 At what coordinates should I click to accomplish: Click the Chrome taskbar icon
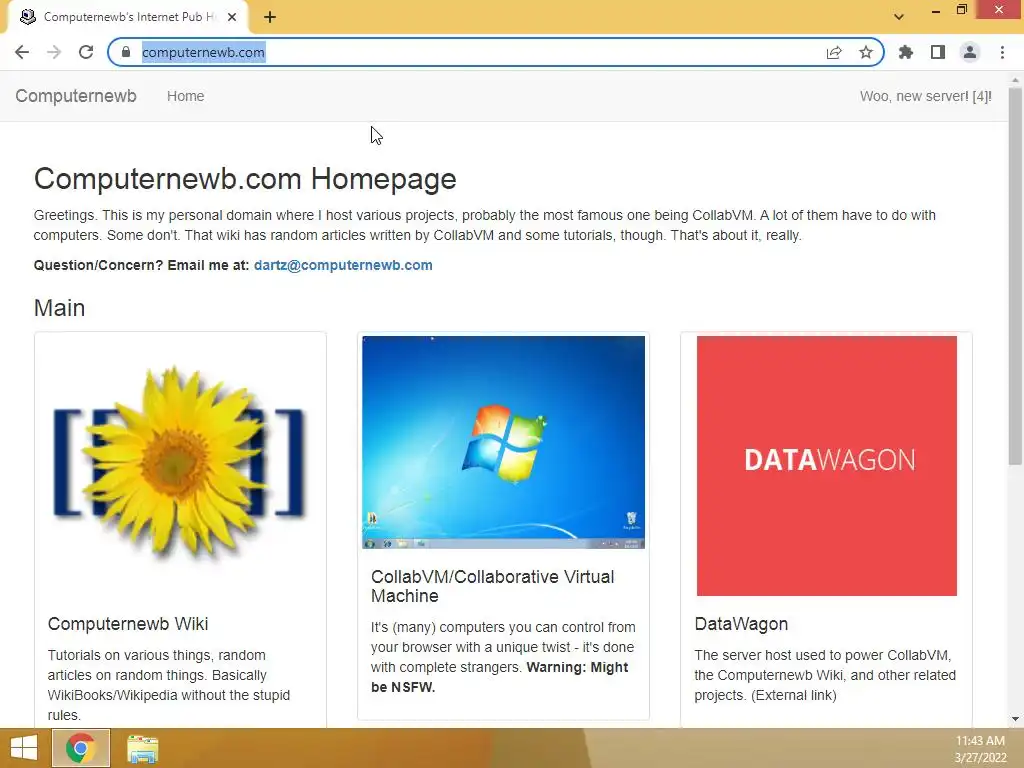(x=80, y=748)
